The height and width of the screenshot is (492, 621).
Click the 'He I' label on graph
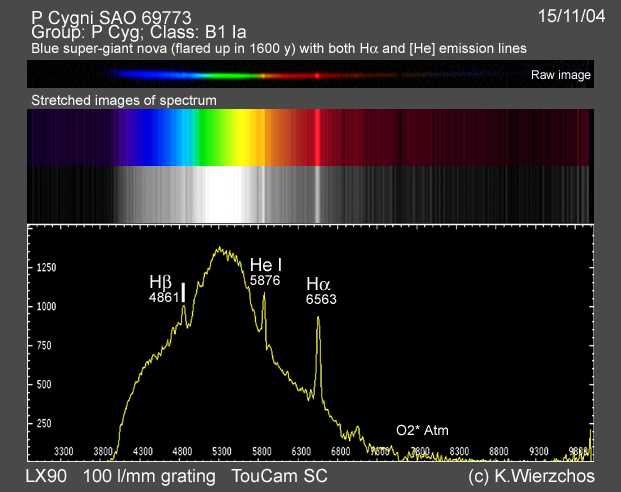pos(266,265)
